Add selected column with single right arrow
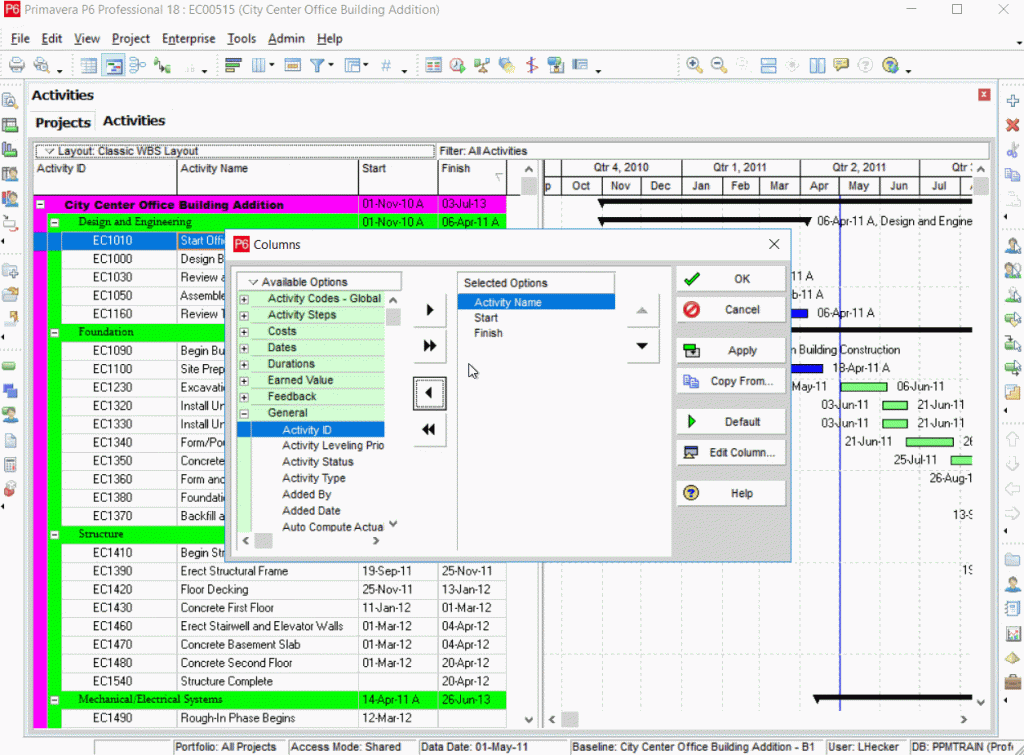This screenshot has width=1024, height=755. tap(430, 310)
